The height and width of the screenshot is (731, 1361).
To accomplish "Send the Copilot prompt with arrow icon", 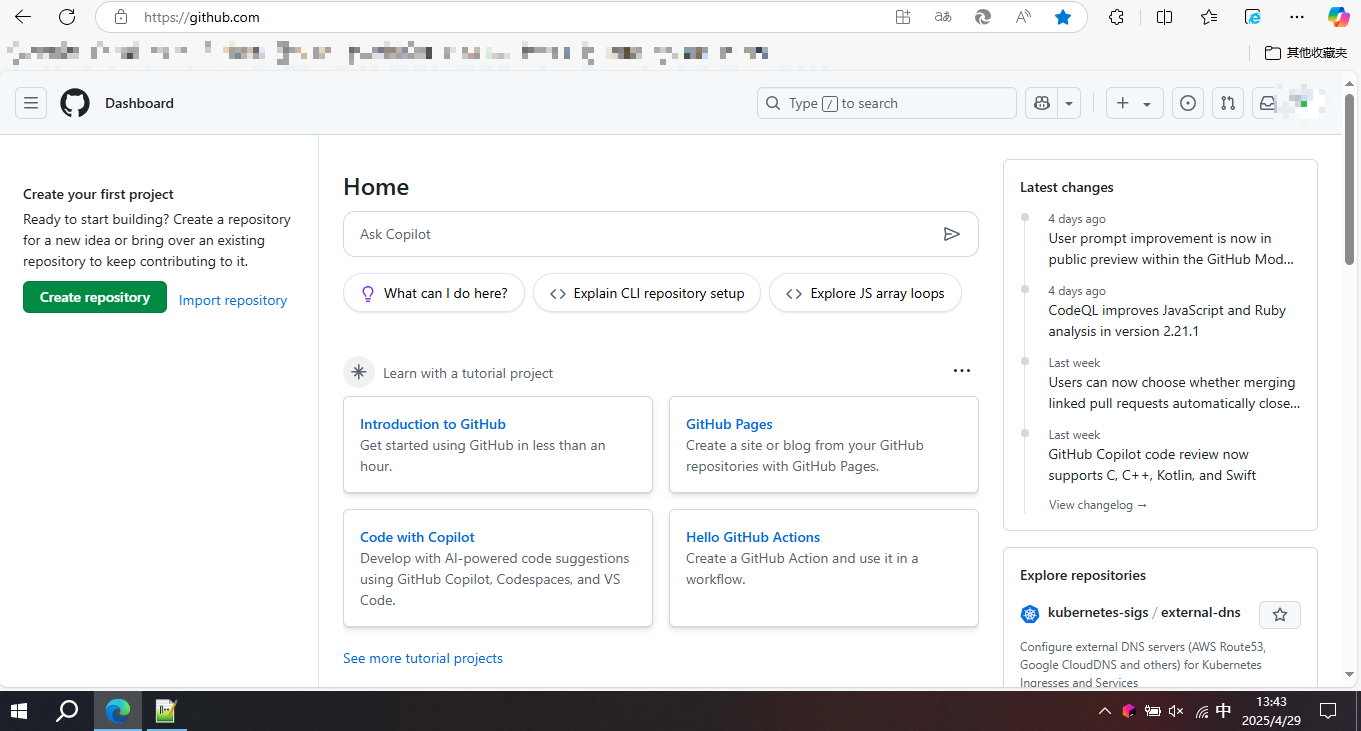I will click(952, 234).
